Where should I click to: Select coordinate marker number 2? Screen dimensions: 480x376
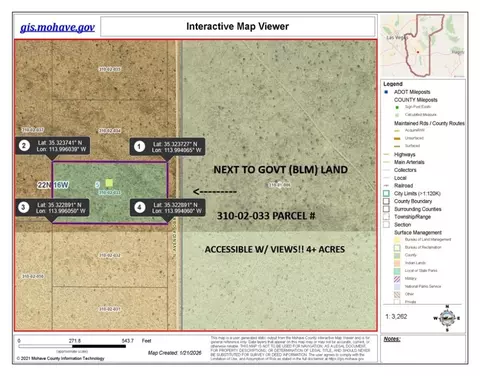[x=24, y=145]
